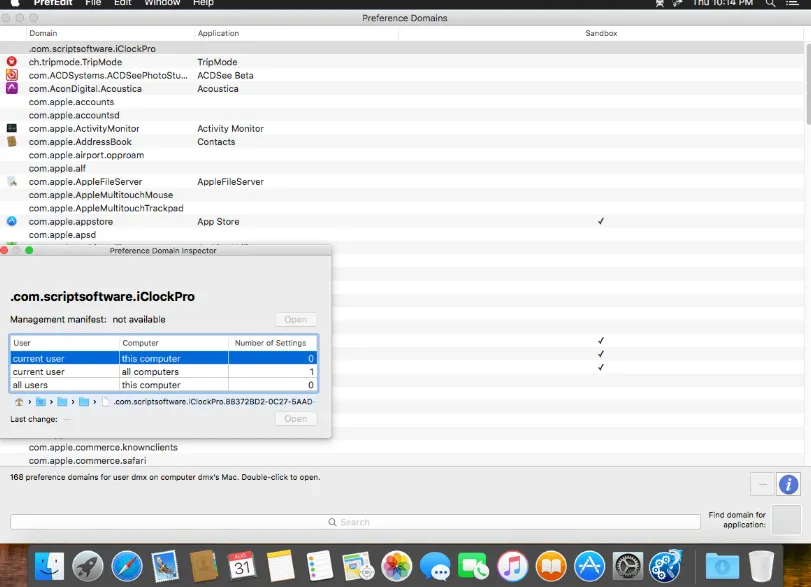Open the Edit menu
811x587 pixels.
[123, 3]
